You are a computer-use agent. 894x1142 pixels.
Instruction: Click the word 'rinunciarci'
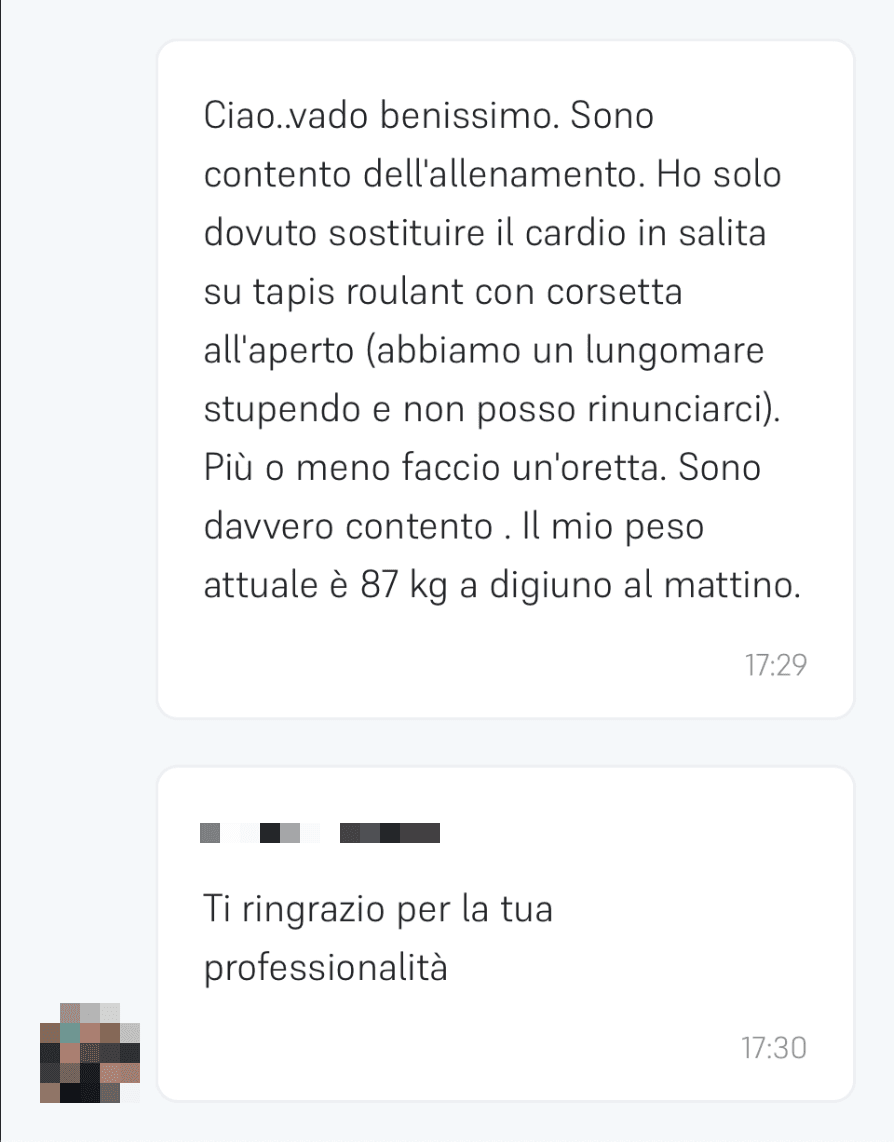pyautogui.click(x=678, y=409)
